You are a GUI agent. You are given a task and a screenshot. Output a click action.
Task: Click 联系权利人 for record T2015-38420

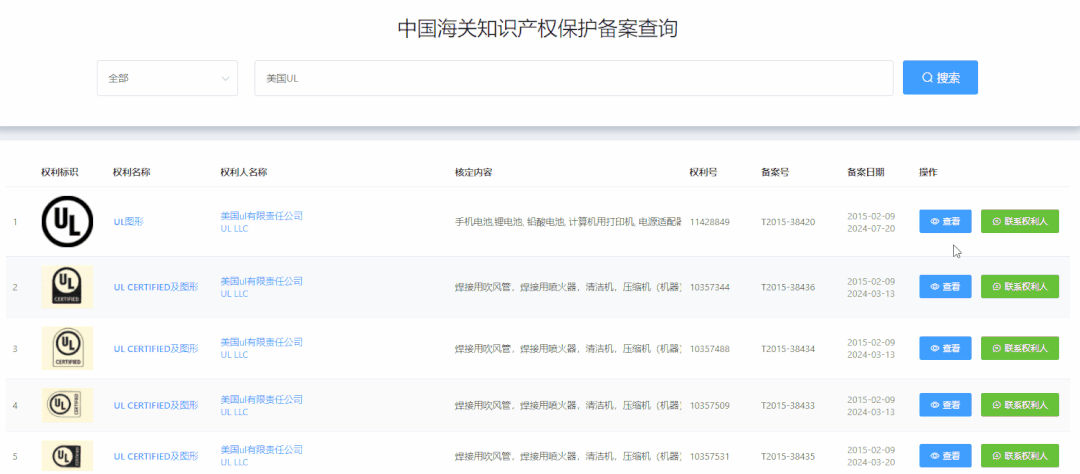click(1019, 221)
